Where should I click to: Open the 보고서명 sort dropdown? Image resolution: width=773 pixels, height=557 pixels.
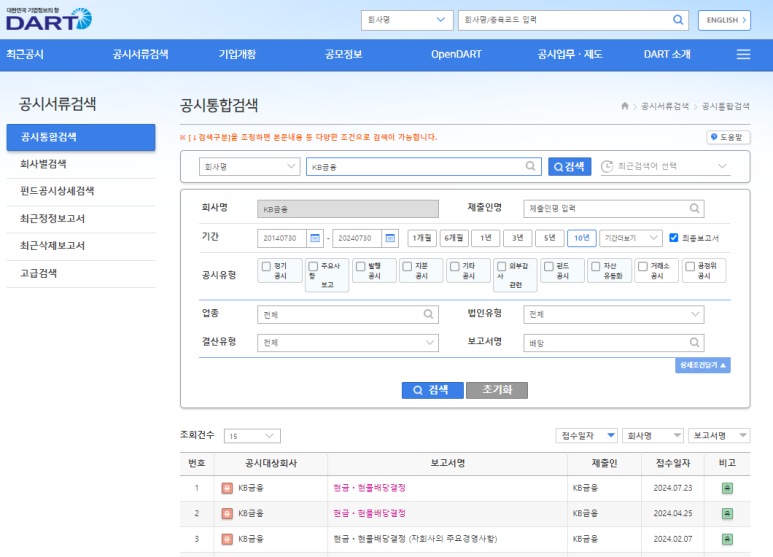[719, 435]
